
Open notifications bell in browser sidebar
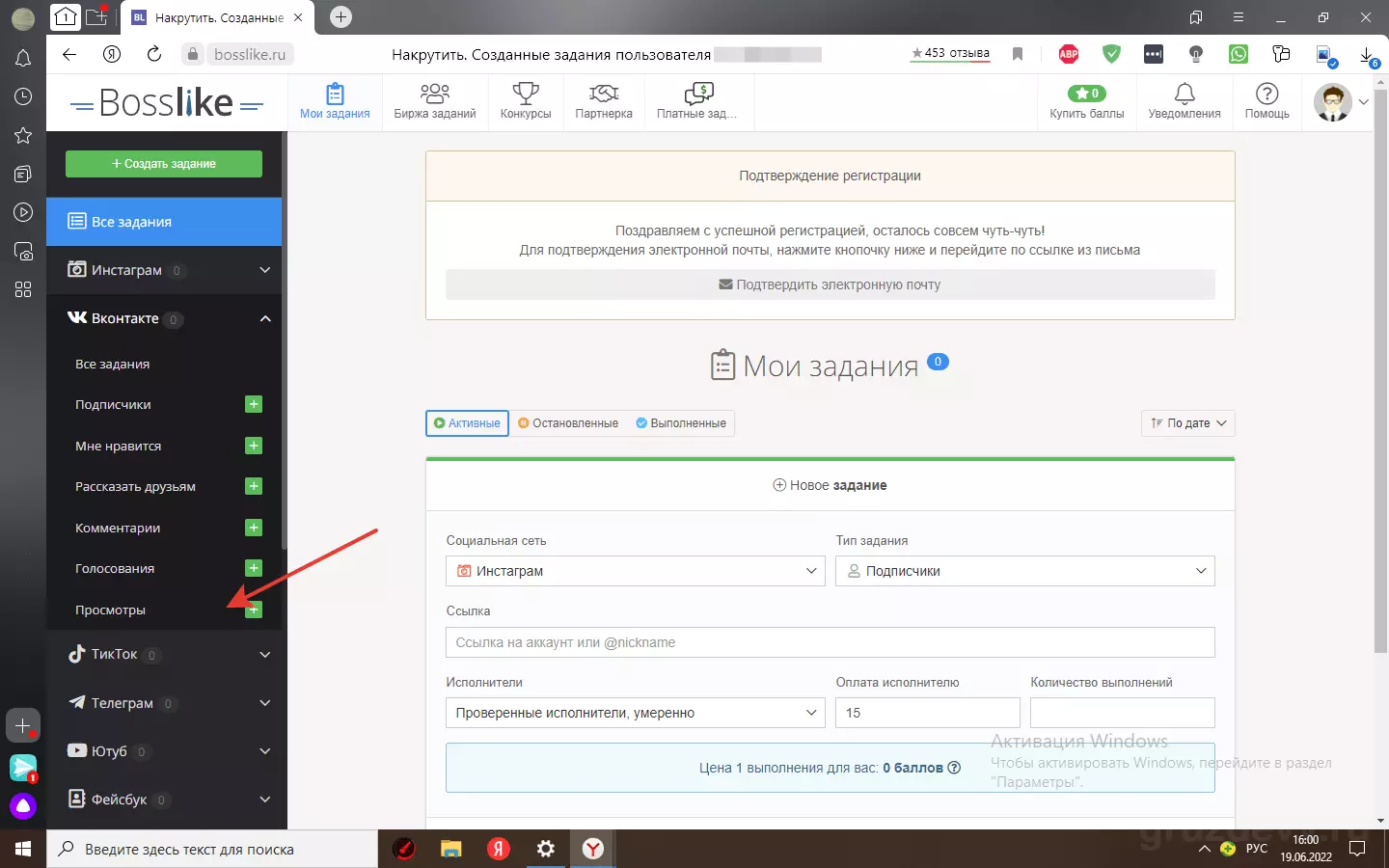pyautogui.click(x=23, y=59)
